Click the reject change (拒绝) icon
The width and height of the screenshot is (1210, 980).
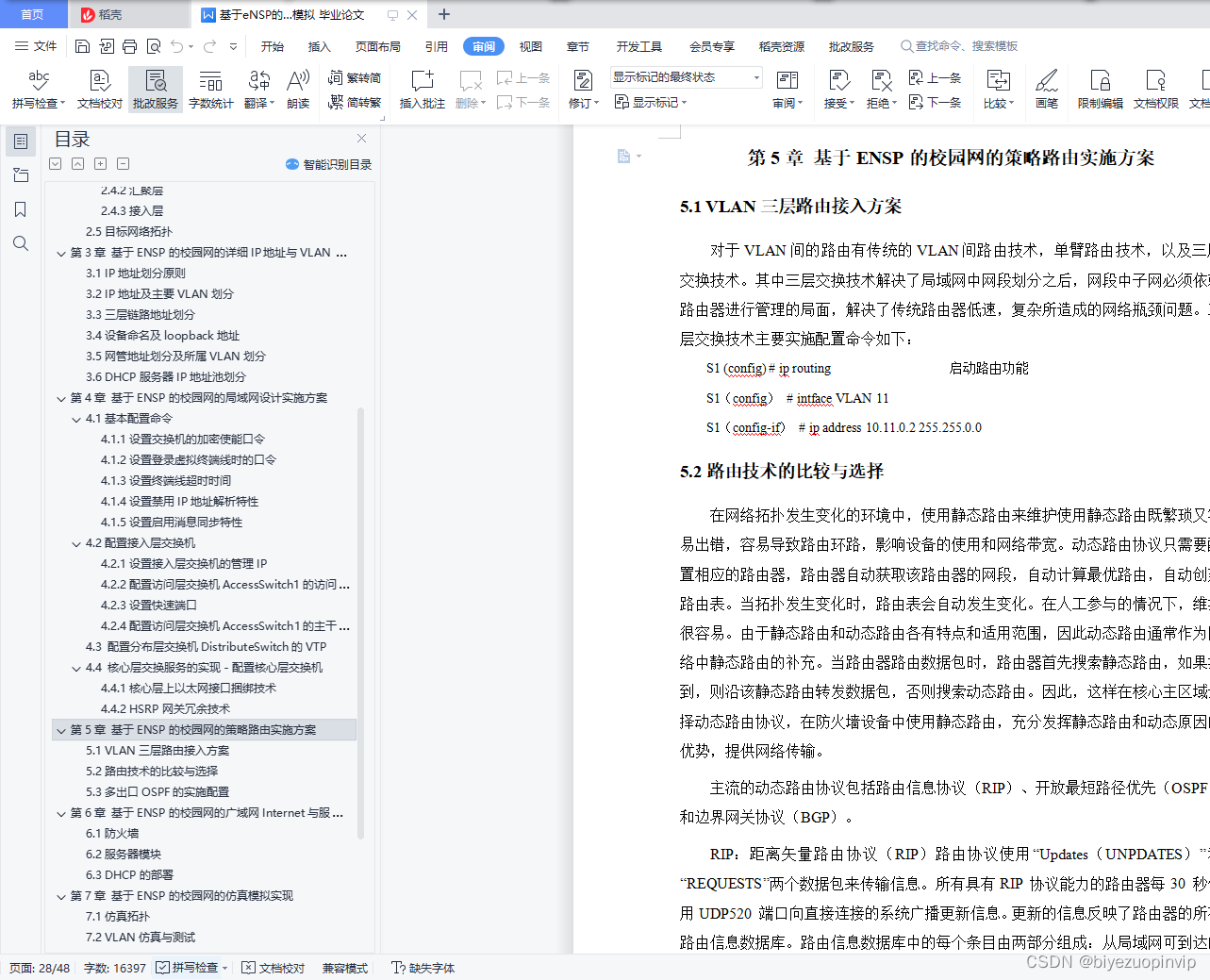coord(881,80)
